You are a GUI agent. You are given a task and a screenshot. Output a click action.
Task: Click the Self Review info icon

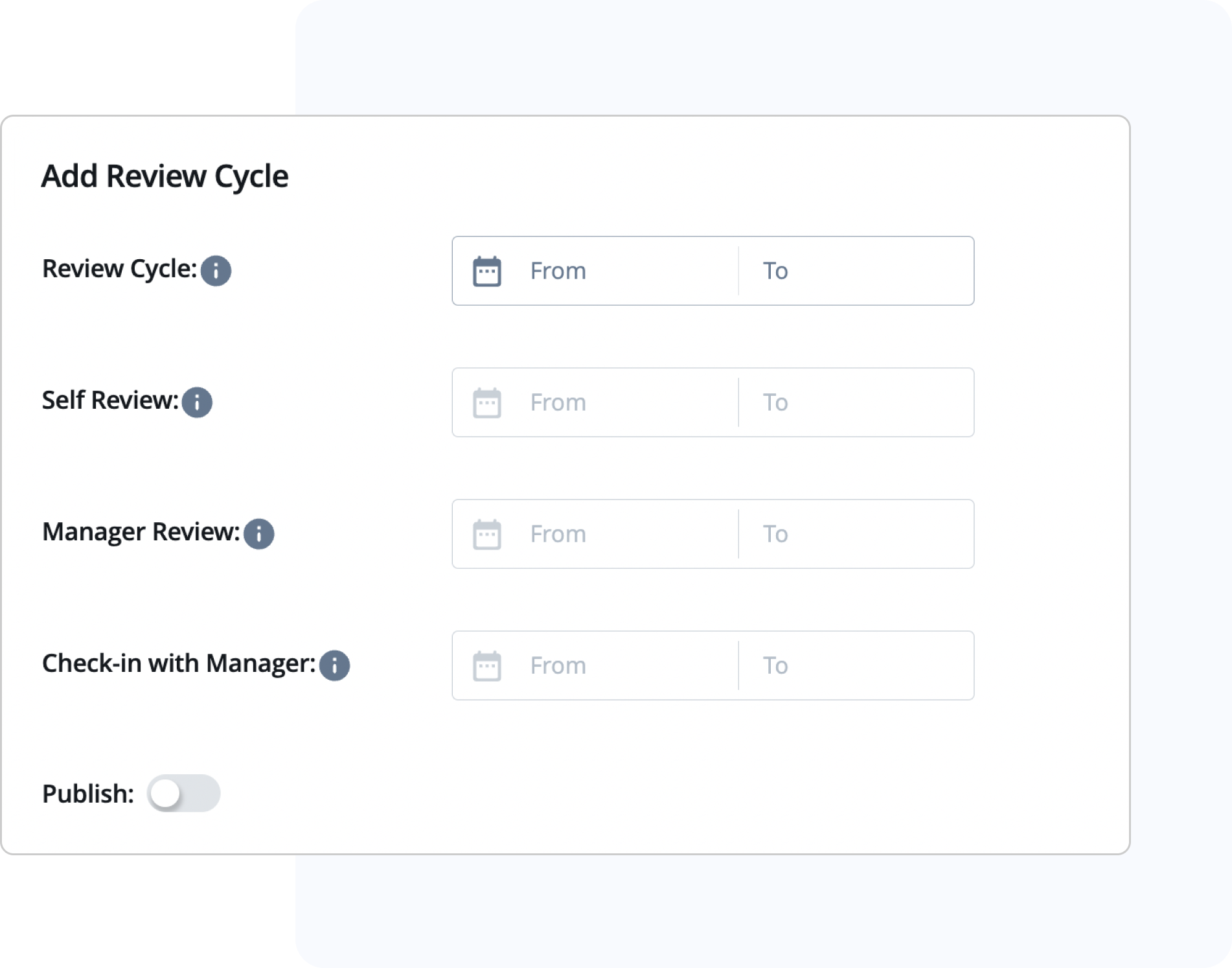click(198, 403)
